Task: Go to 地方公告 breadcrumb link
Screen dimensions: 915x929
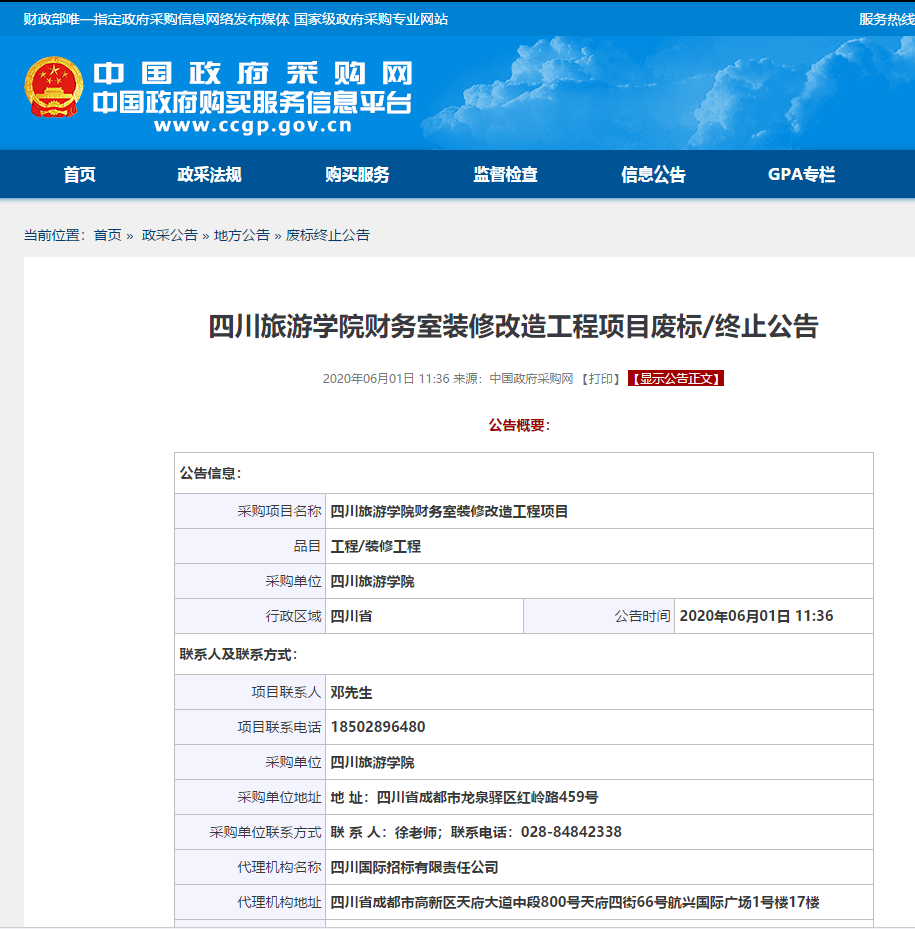Action: click(242, 235)
